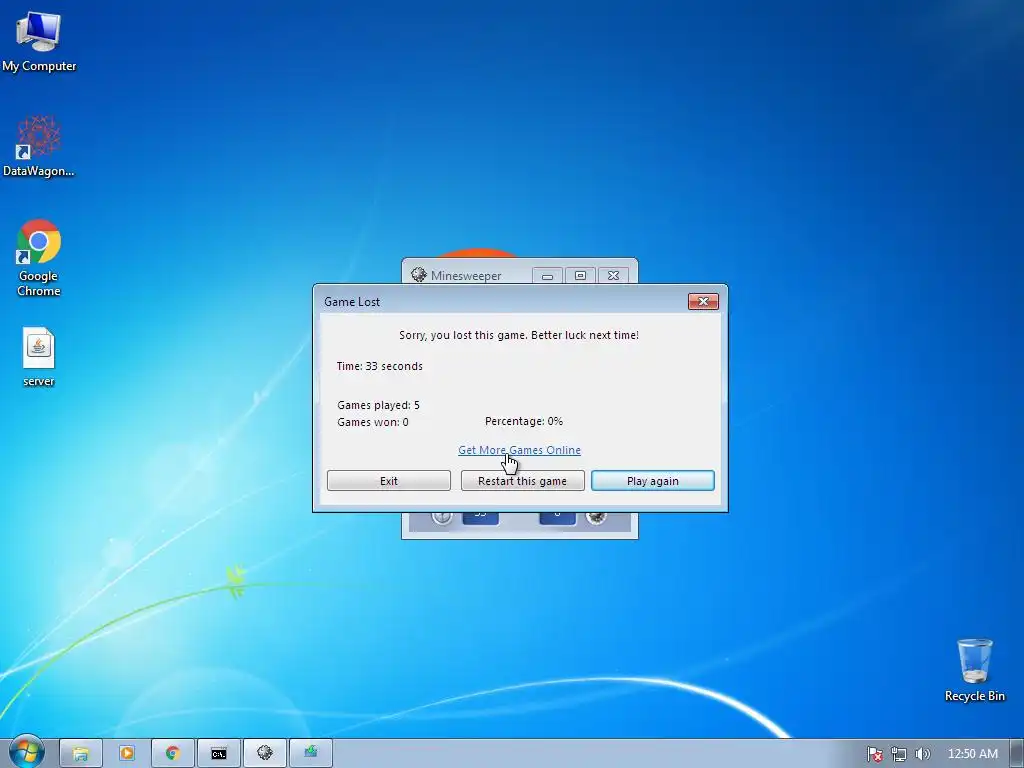Open the last taskbar app after Minesweeper
This screenshot has height=768, width=1024.
(x=311, y=754)
